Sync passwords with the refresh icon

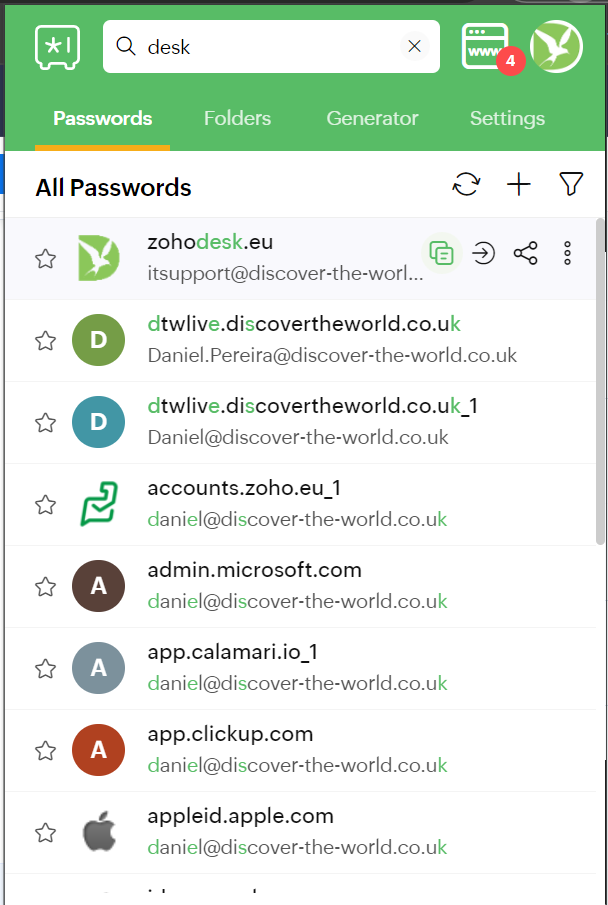(466, 184)
